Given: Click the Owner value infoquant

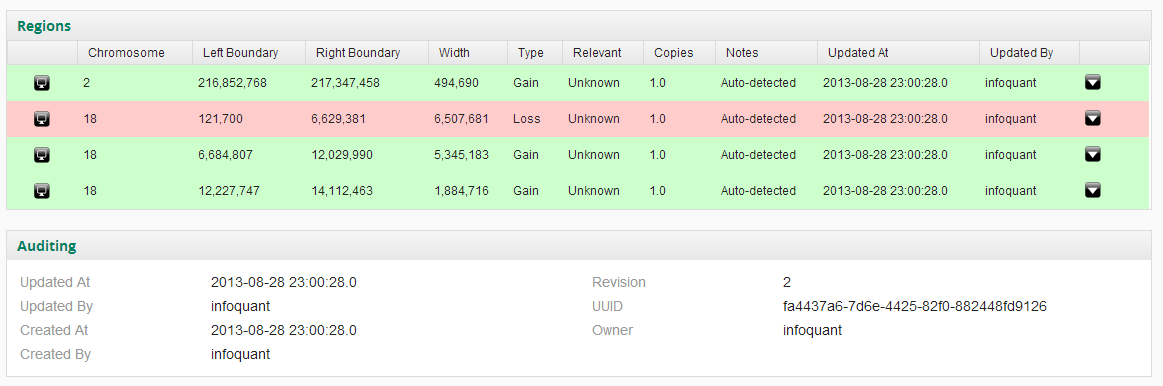Looking at the screenshot, I should click(812, 330).
